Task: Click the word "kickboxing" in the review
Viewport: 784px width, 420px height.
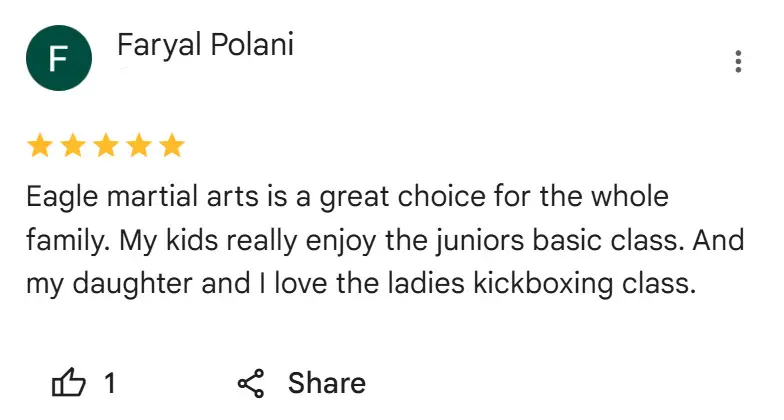Action: (x=543, y=284)
